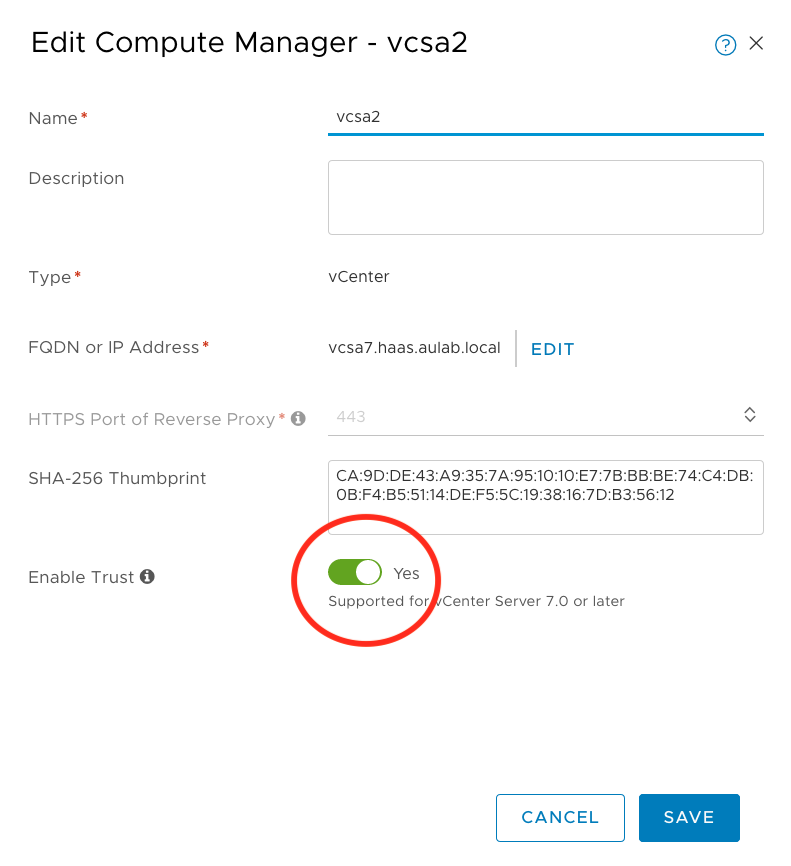Click the SHA-256 Thumbprint text area
The height and width of the screenshot is (866, 791).
coord(545,497)
